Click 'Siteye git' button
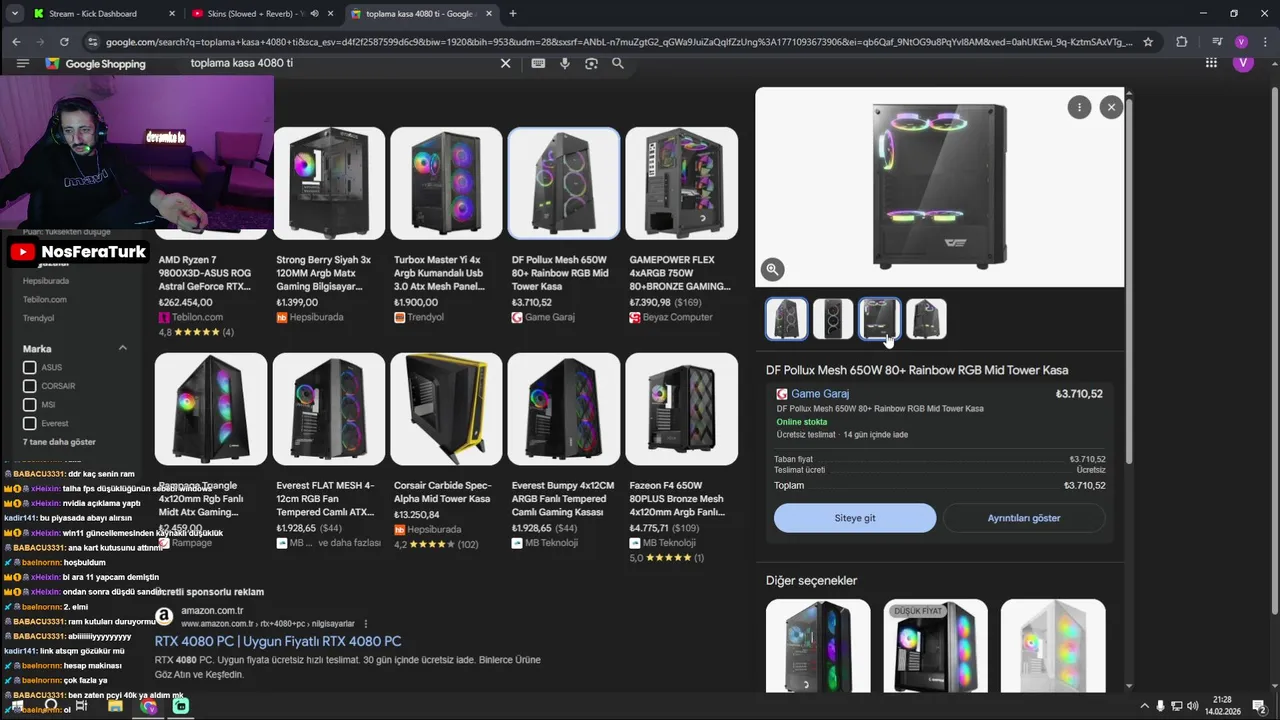Screen dimensions: 1280x720 (855, 518)
